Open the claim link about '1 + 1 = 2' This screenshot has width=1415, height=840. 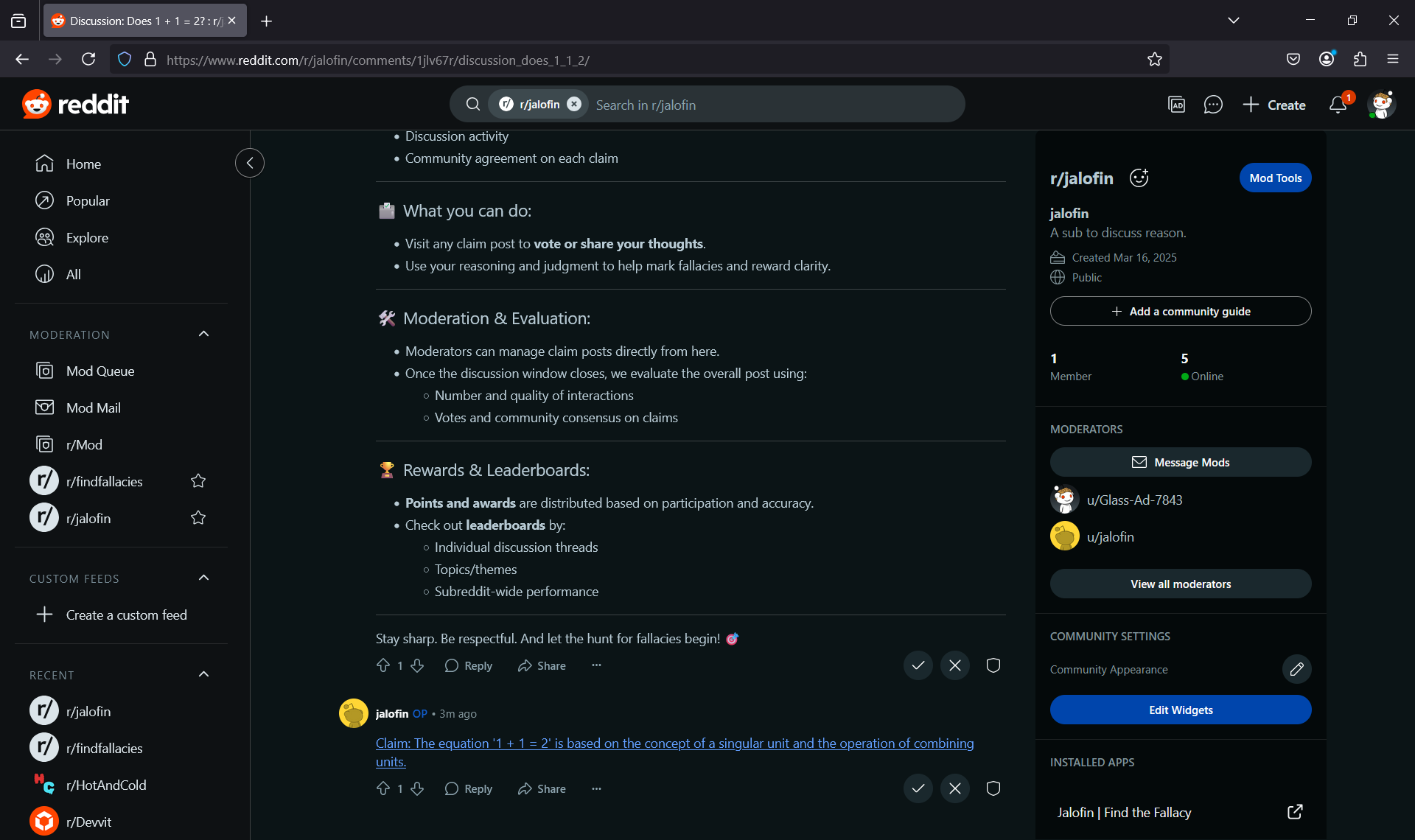pos(674,743)
